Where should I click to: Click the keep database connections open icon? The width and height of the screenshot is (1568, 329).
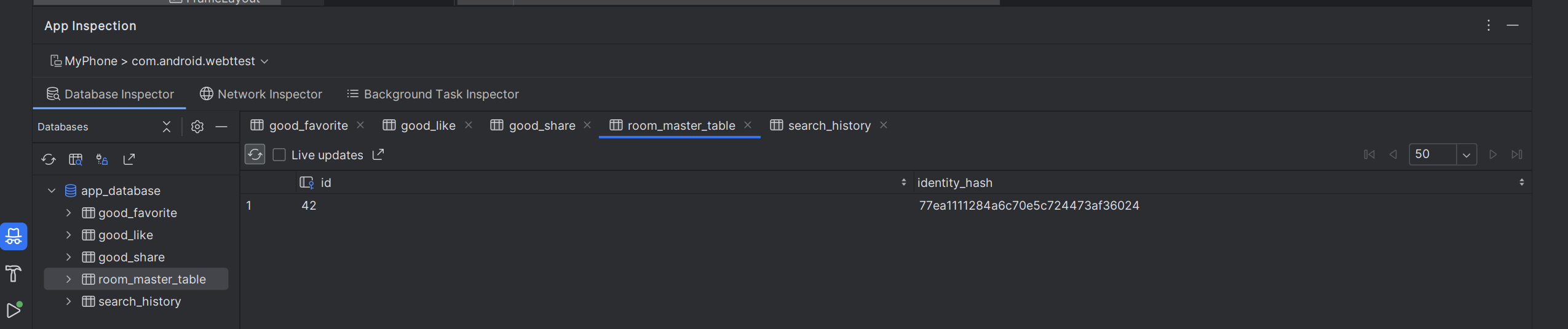pyautogui.click(x=102, y=160)
